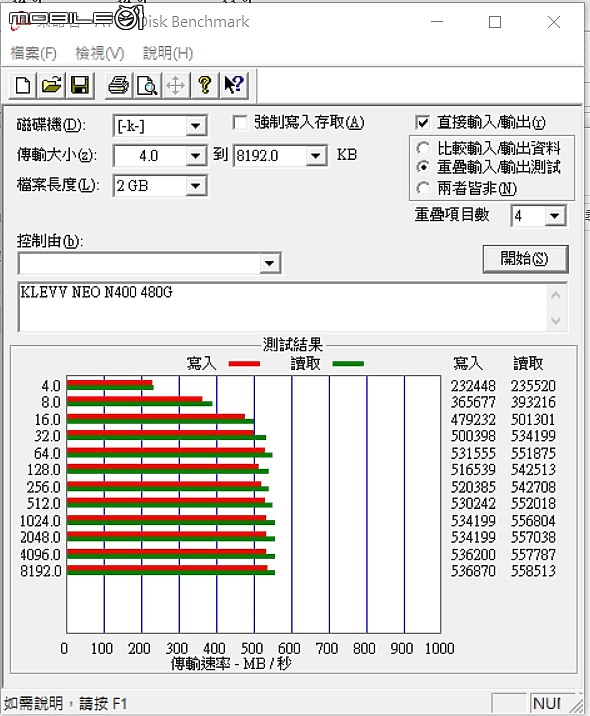Screen dimensions: 590x716
Task: Click read value 393216 in 8.0 row
Action: pos(533,402)
